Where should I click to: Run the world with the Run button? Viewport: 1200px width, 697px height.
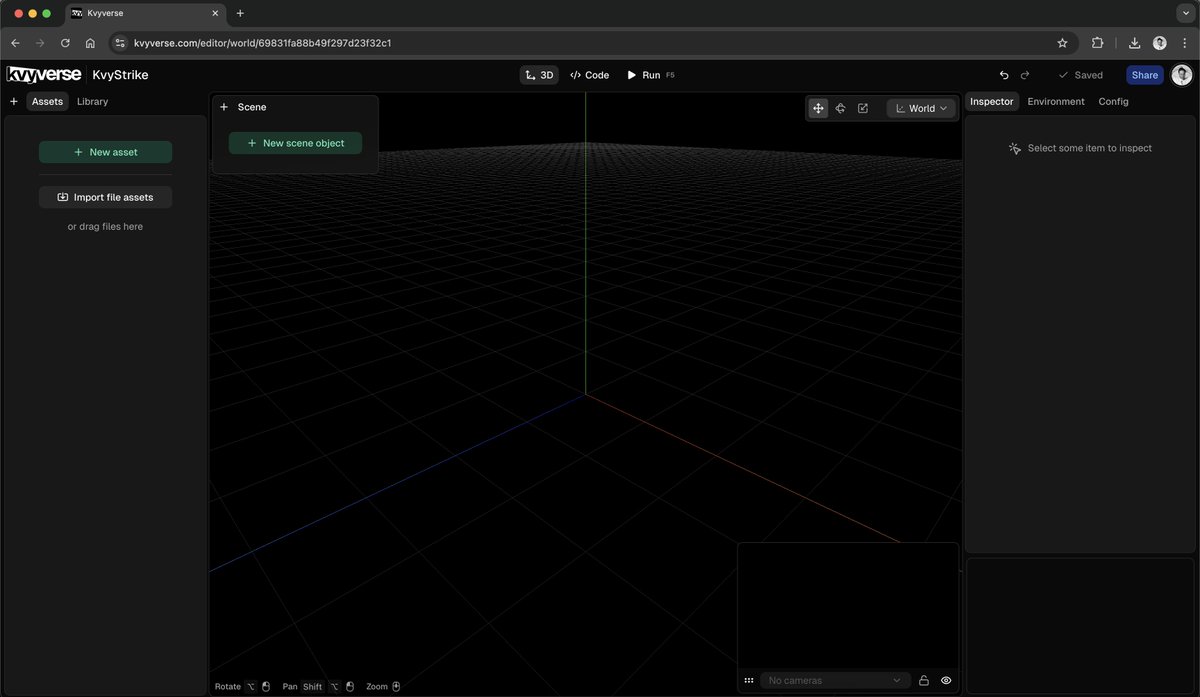click(650, 75)
